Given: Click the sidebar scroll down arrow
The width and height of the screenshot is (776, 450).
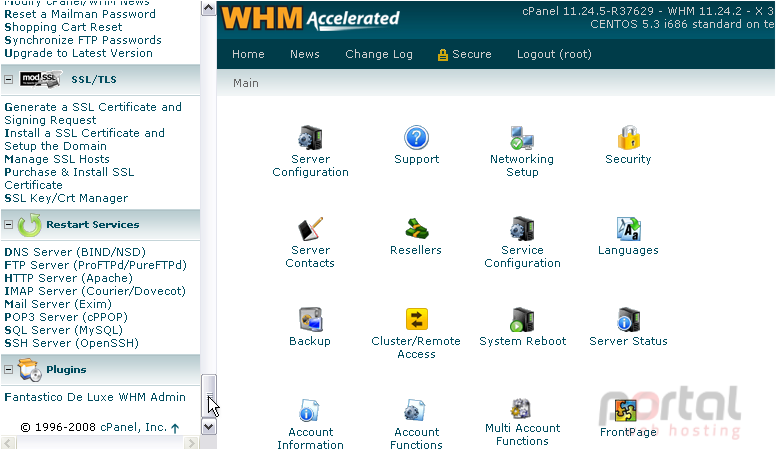Looking at the screenshot, I should coord(209,426).
